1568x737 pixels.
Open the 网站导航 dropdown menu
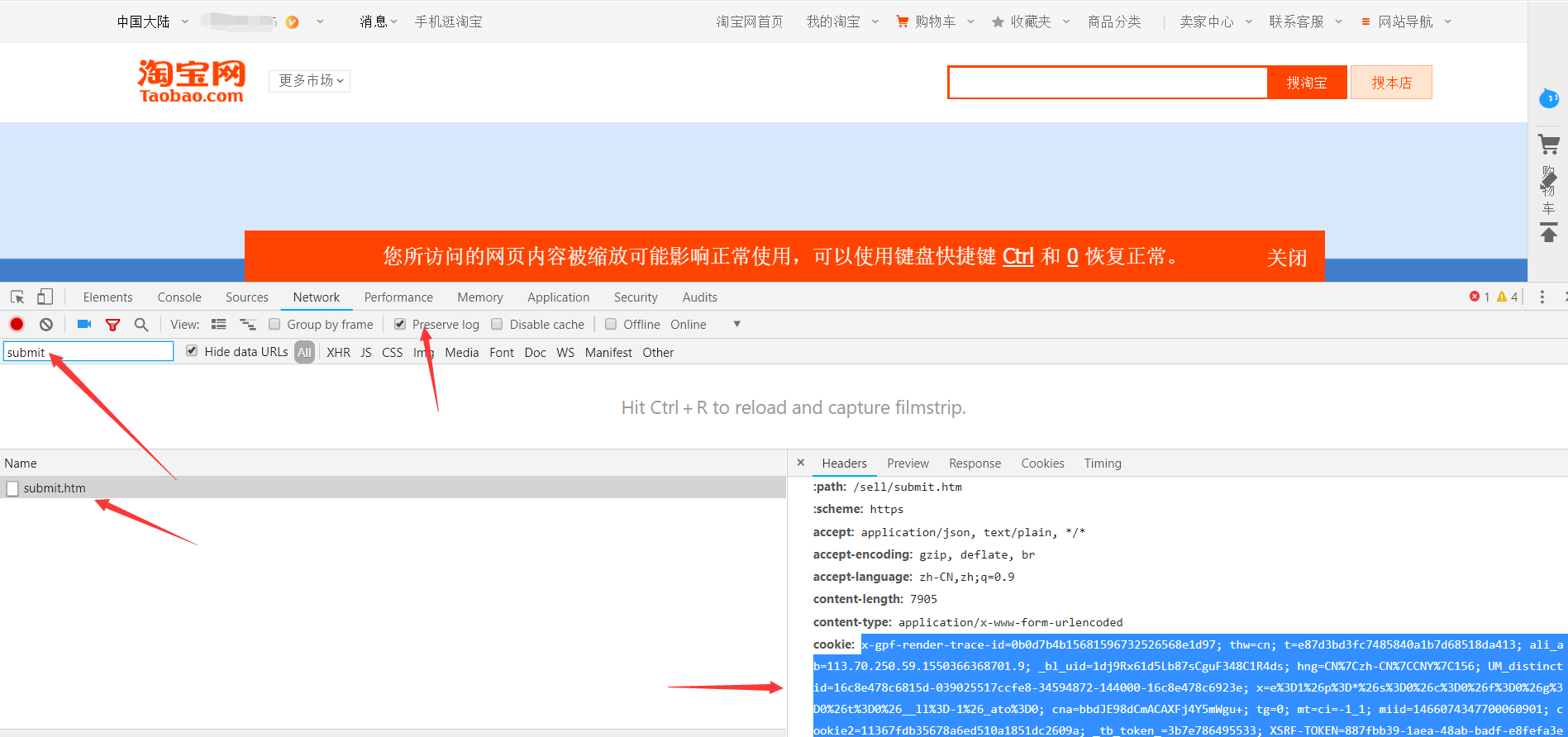[x=1405, y=22]
